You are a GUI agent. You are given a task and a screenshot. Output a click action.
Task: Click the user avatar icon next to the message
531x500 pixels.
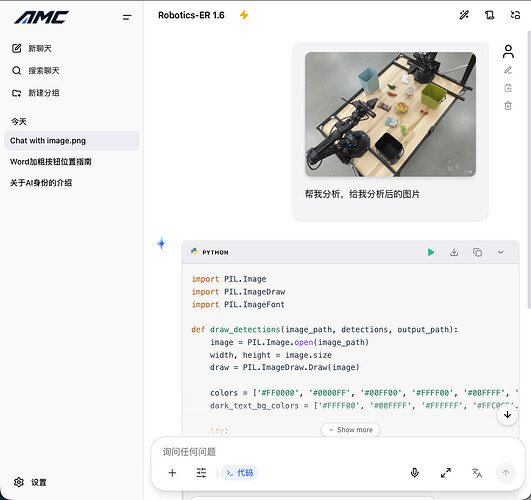pos(508,51)
